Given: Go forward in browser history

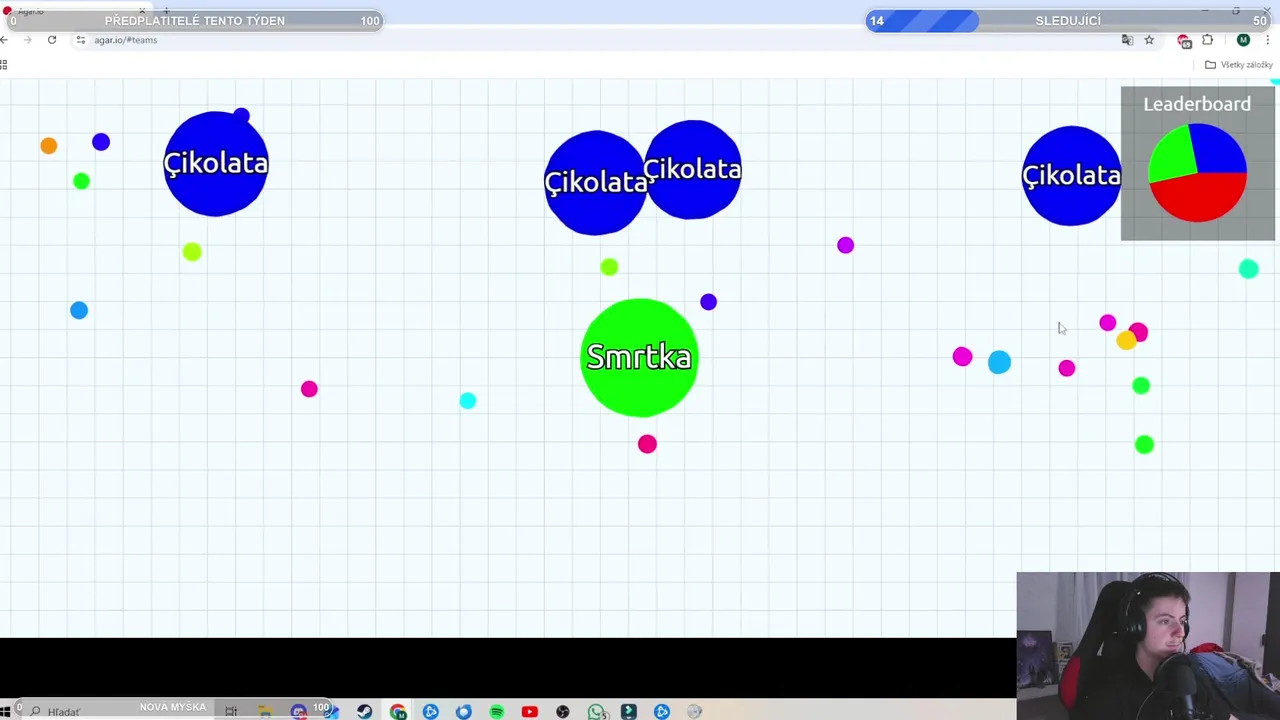Looking at the screenshot, I should 27,40.
